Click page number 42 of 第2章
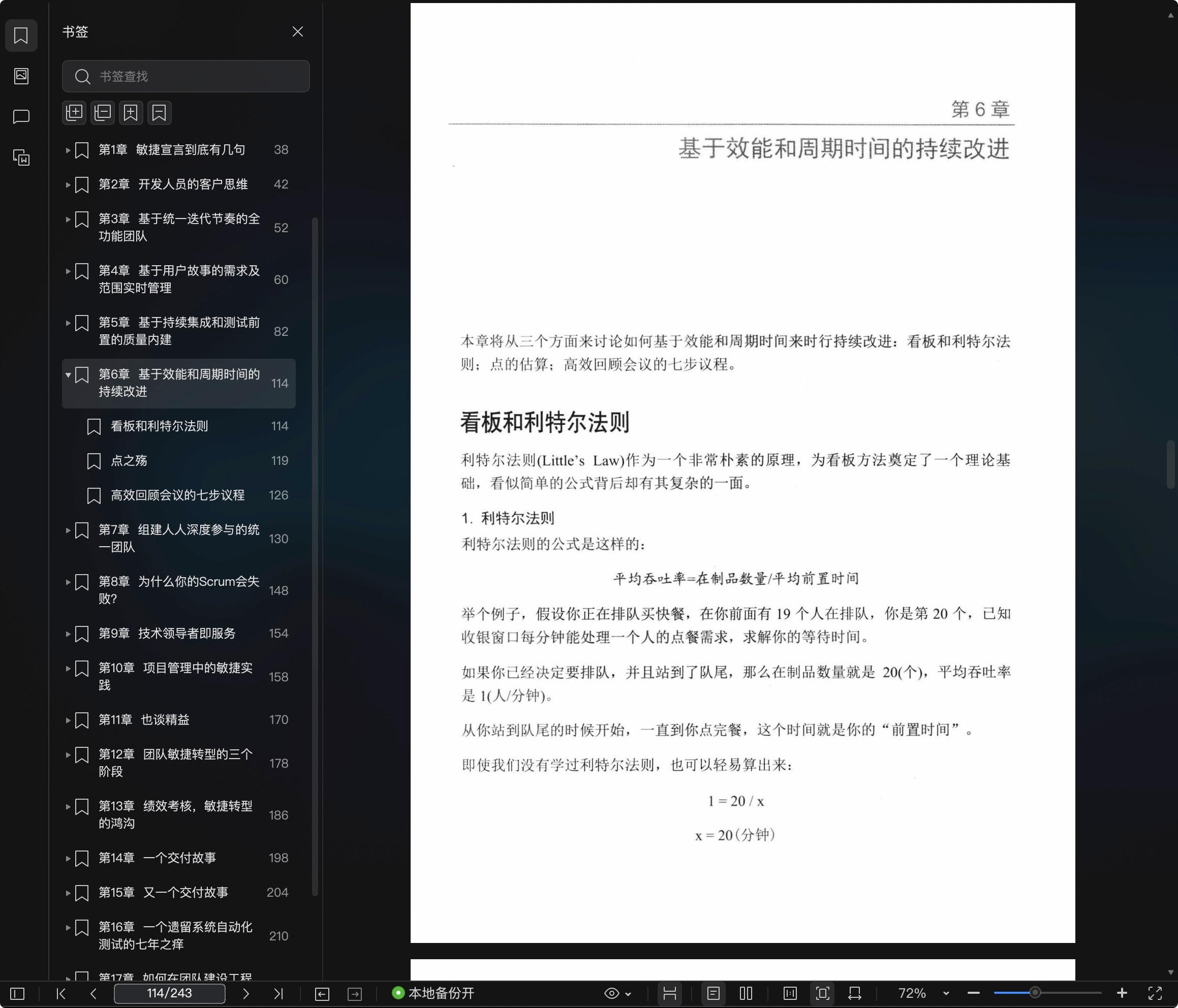 click(281, 184)
